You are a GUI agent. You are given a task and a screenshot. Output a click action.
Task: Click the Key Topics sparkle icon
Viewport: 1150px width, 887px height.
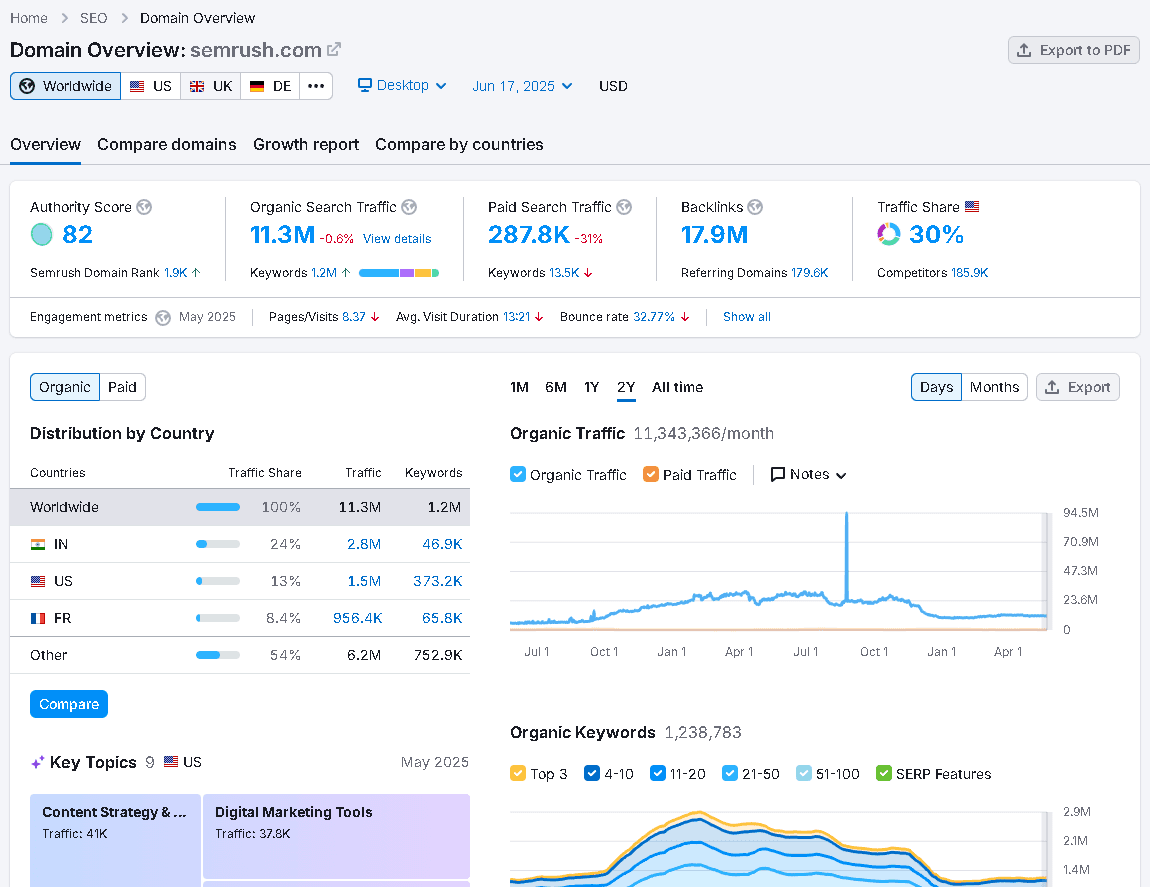pyautogui.click(x=37, y=762)
